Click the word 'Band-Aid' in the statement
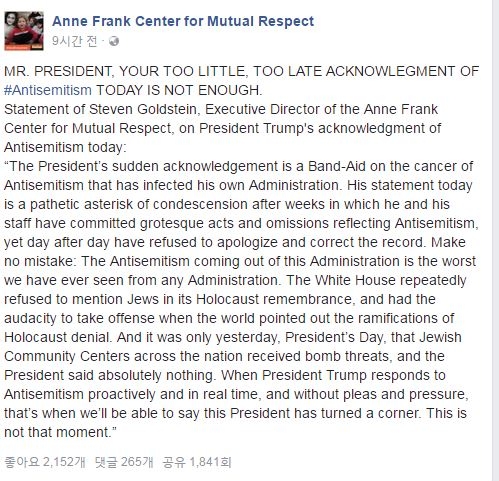 point(337,166)
